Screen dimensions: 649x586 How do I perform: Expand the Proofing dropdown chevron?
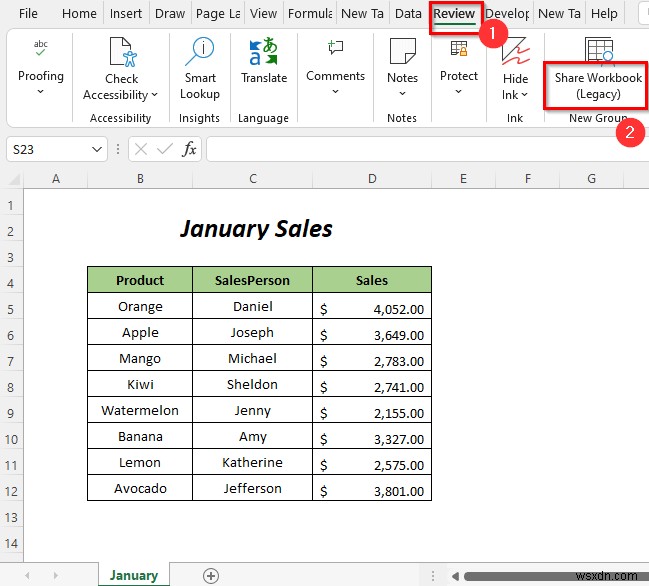(x=41, y=91)
